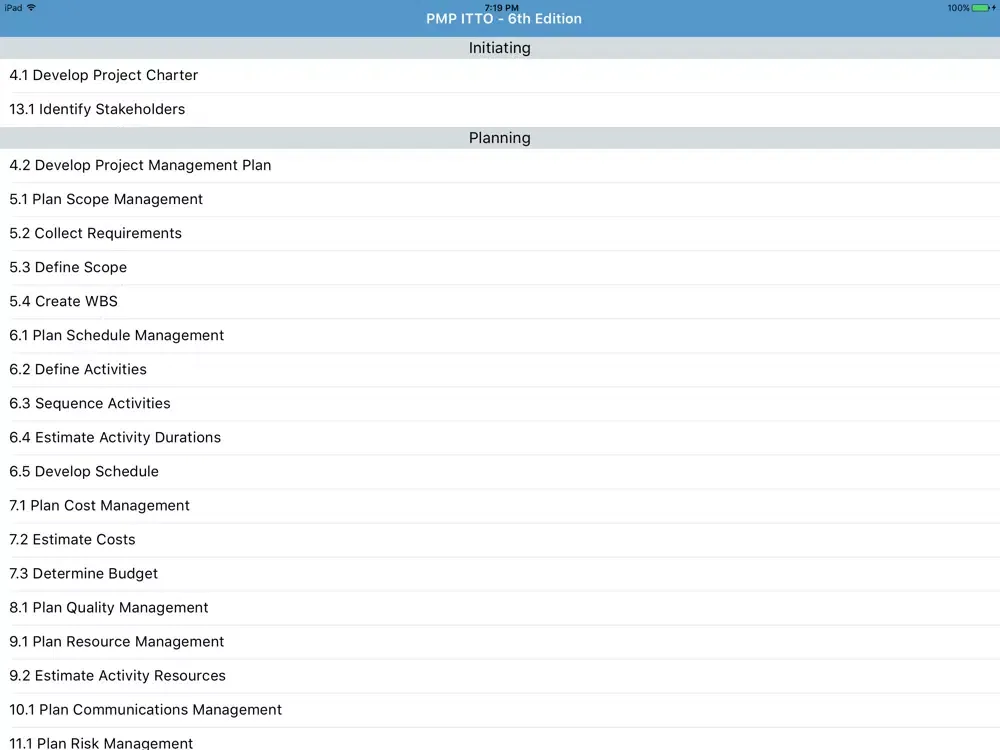Open 13.1 Identify Stakeholders
1000x750 pixels.
pos(500,109)
